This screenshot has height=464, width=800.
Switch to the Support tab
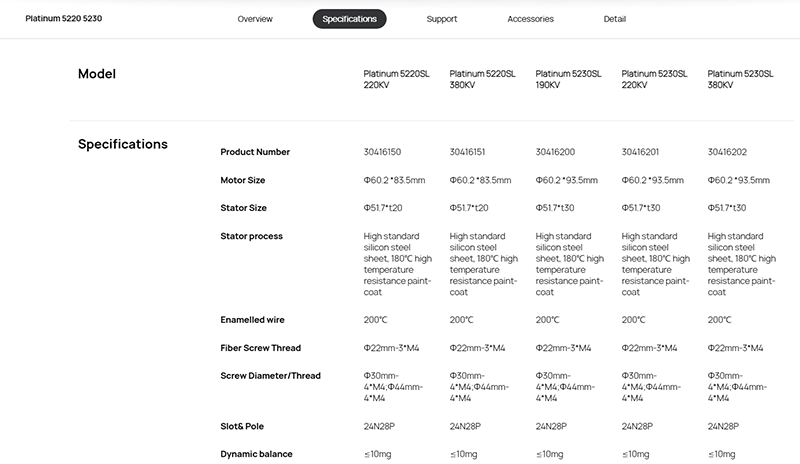(441, 19)
